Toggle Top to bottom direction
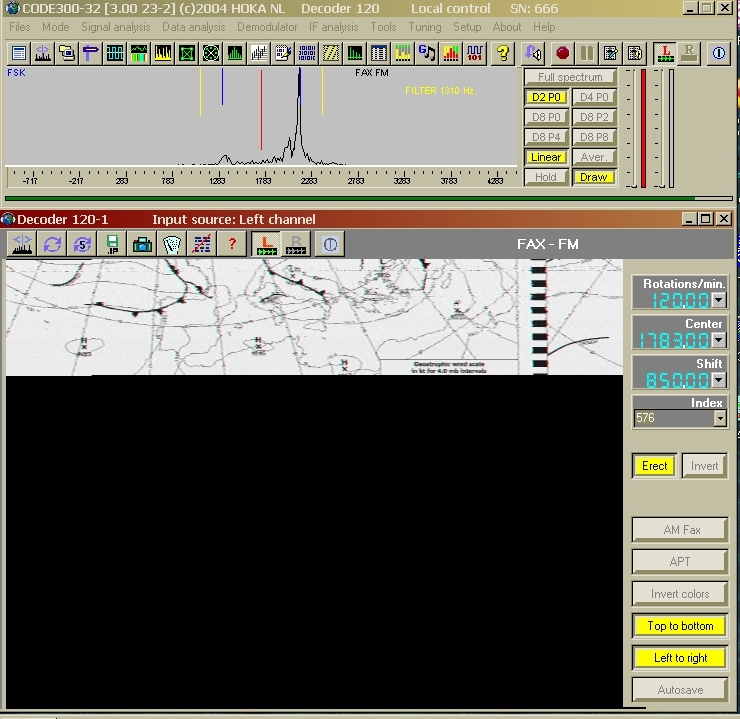Image resolution: width=740 pixels, height=719 pixels. click(x=680, y=626)
